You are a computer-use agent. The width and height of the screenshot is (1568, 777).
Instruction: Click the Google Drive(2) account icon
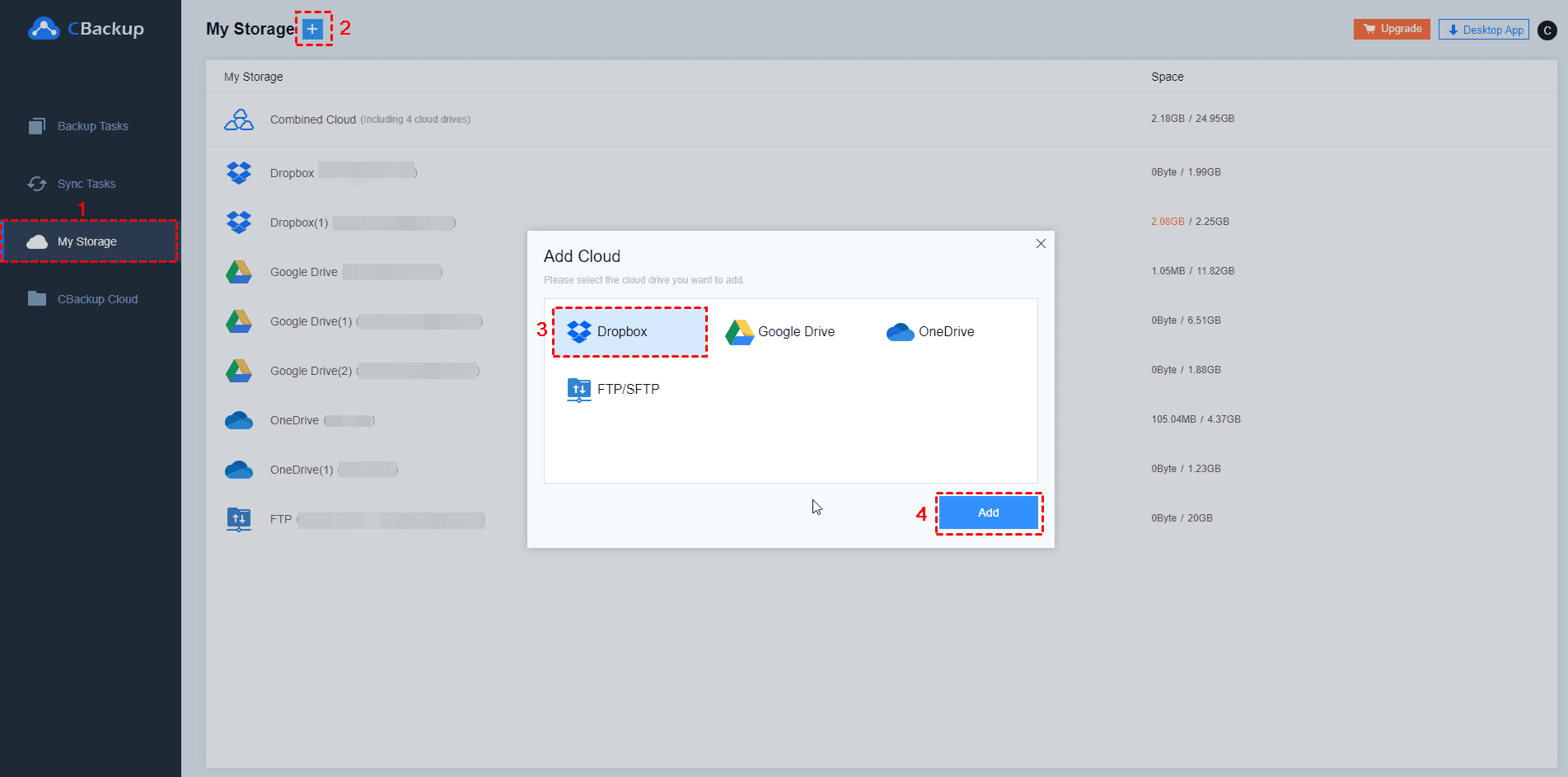pos(239,371)
